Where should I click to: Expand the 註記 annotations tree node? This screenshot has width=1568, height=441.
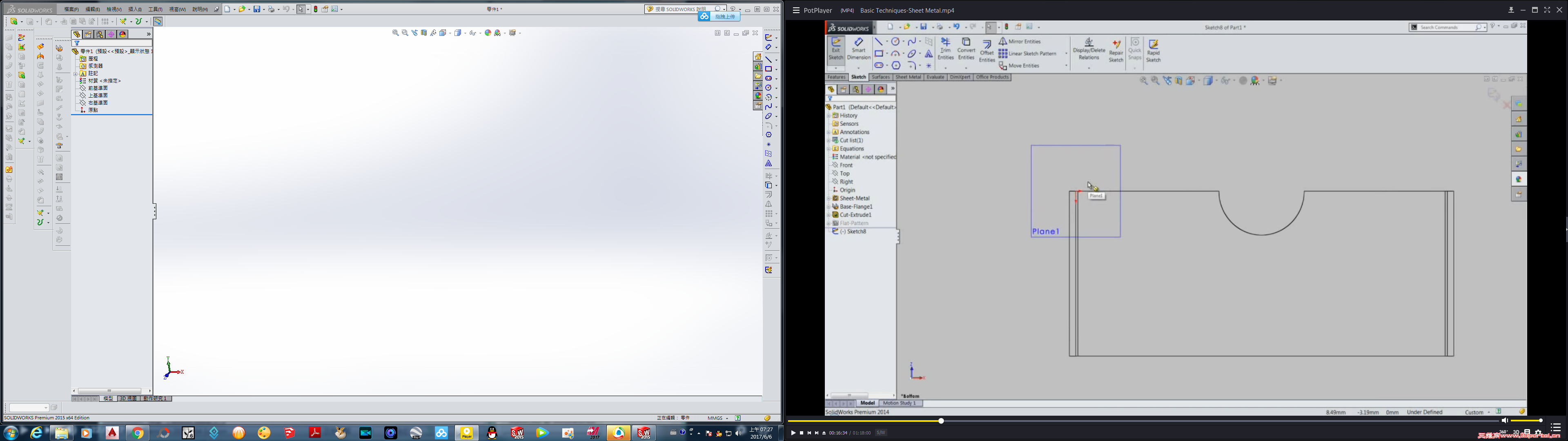(76, 73)
